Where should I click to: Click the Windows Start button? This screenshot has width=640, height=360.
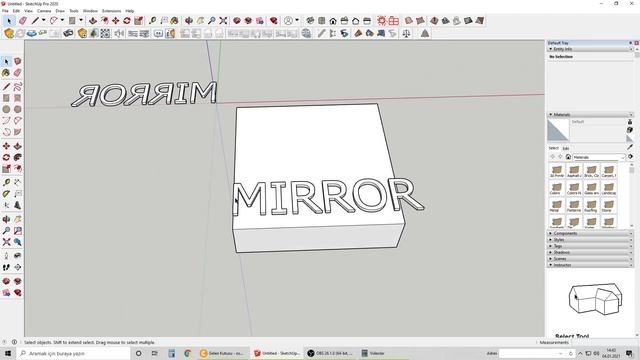[x=8, y=353]
